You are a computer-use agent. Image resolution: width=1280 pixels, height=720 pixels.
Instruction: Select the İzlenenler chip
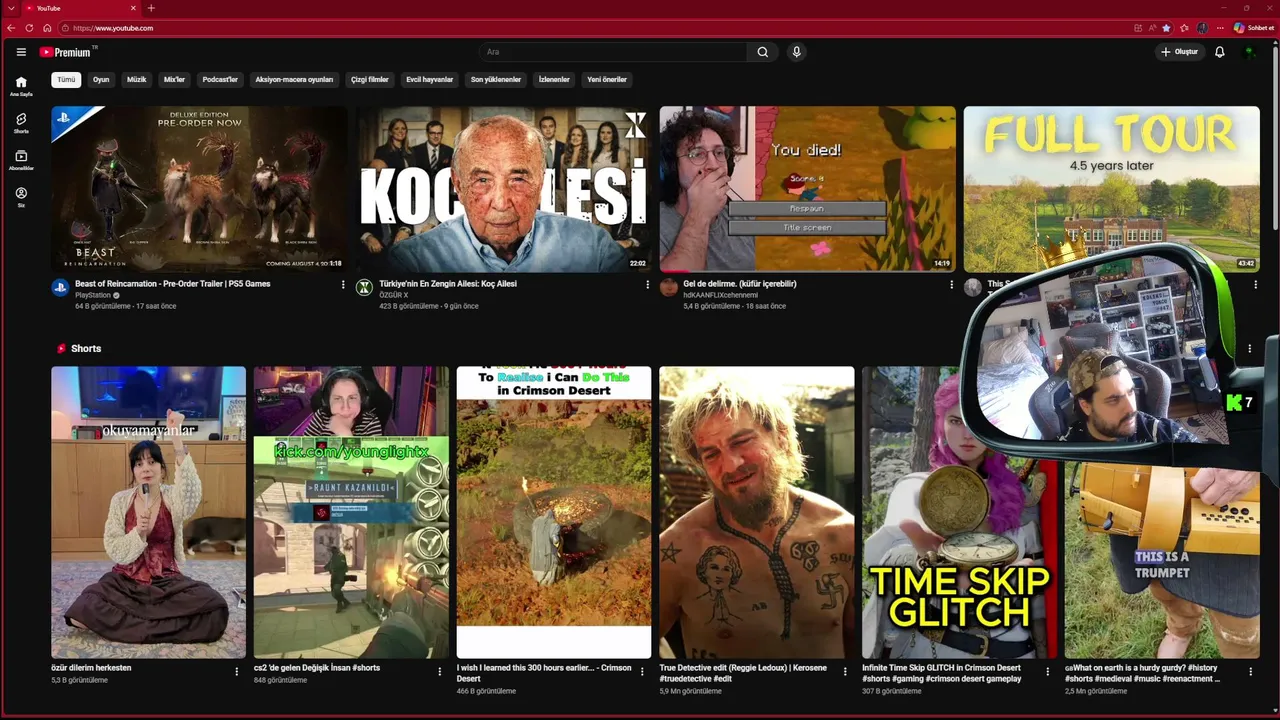coord(554,80)
